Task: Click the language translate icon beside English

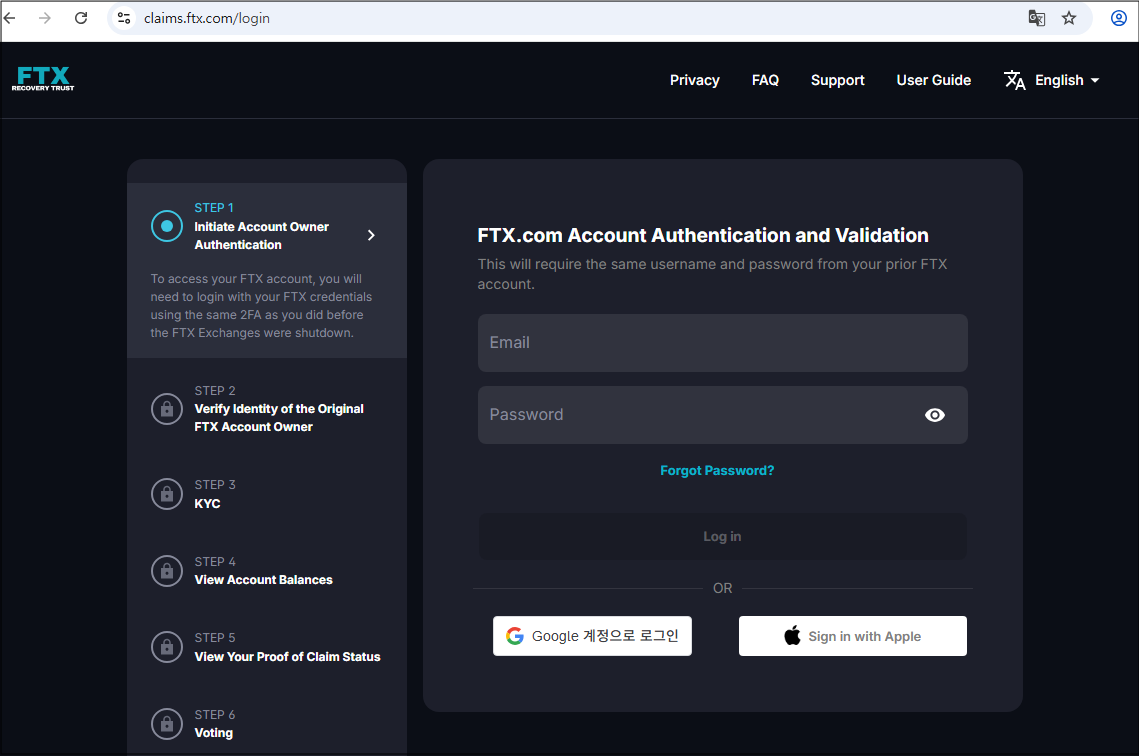Action: (x=1015, y=80)
